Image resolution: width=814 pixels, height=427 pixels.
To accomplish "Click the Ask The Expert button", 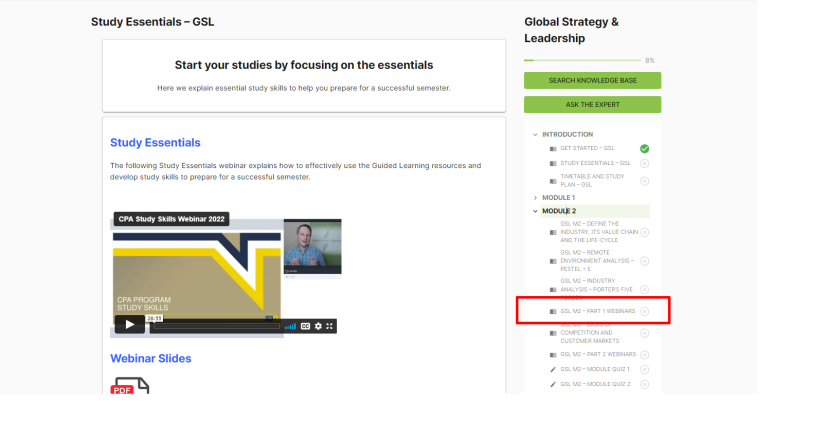I will pos(592,104).
